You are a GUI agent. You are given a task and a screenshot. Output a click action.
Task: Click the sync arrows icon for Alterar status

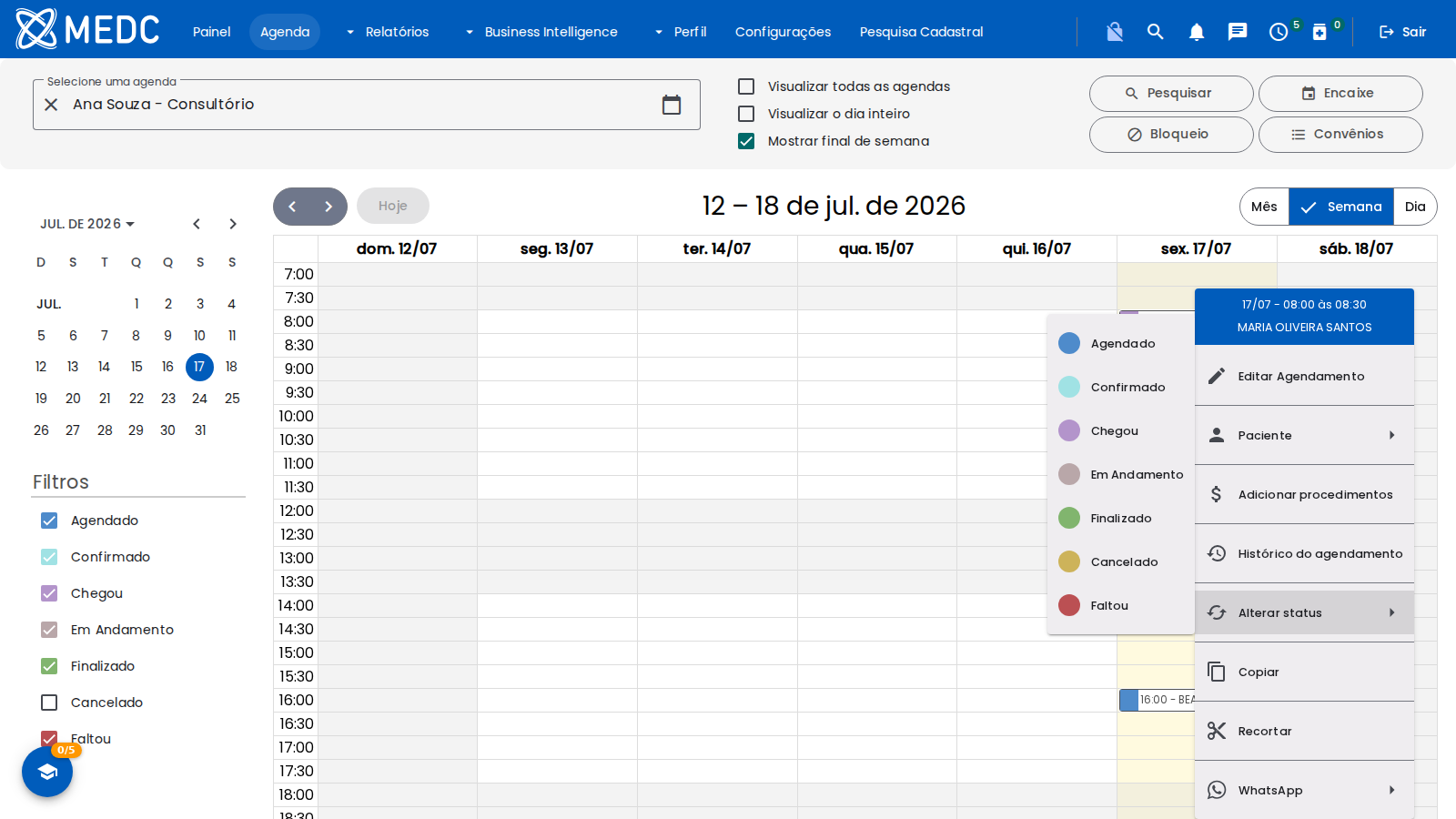pyautogui.click(x=1217, y=612)
